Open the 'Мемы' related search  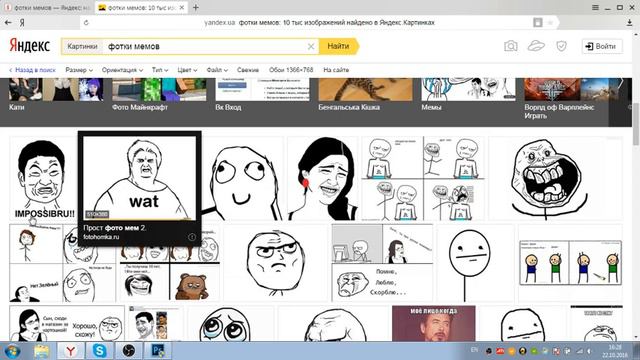click(469, 95)
